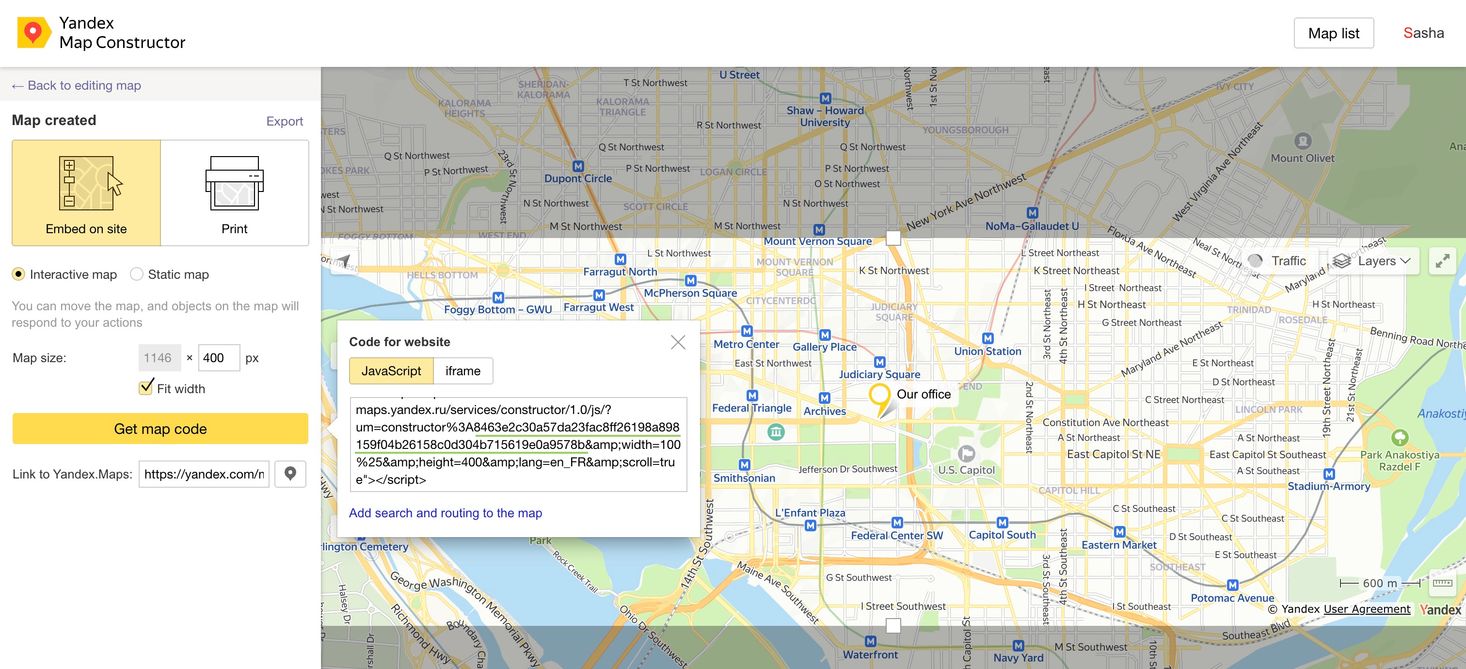
Task: Click the Mount Olivet cemetery icon
Action: tap(1302, 141)
